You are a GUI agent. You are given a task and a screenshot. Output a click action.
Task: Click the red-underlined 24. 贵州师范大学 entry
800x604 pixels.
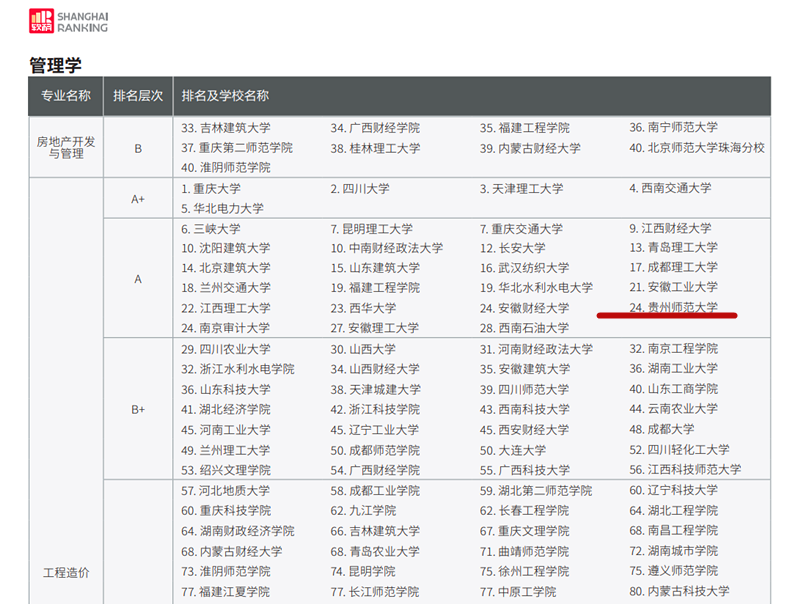(673, 307)
